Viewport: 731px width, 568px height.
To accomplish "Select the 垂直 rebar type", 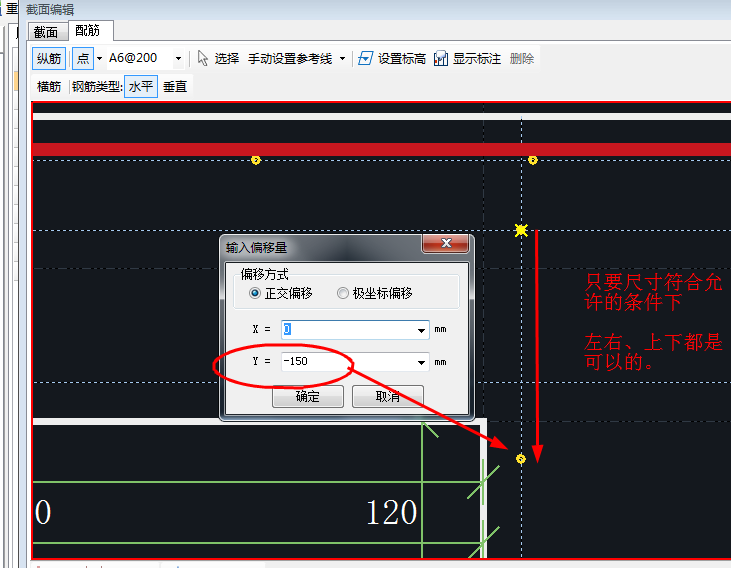I will (x=175, y=87).
